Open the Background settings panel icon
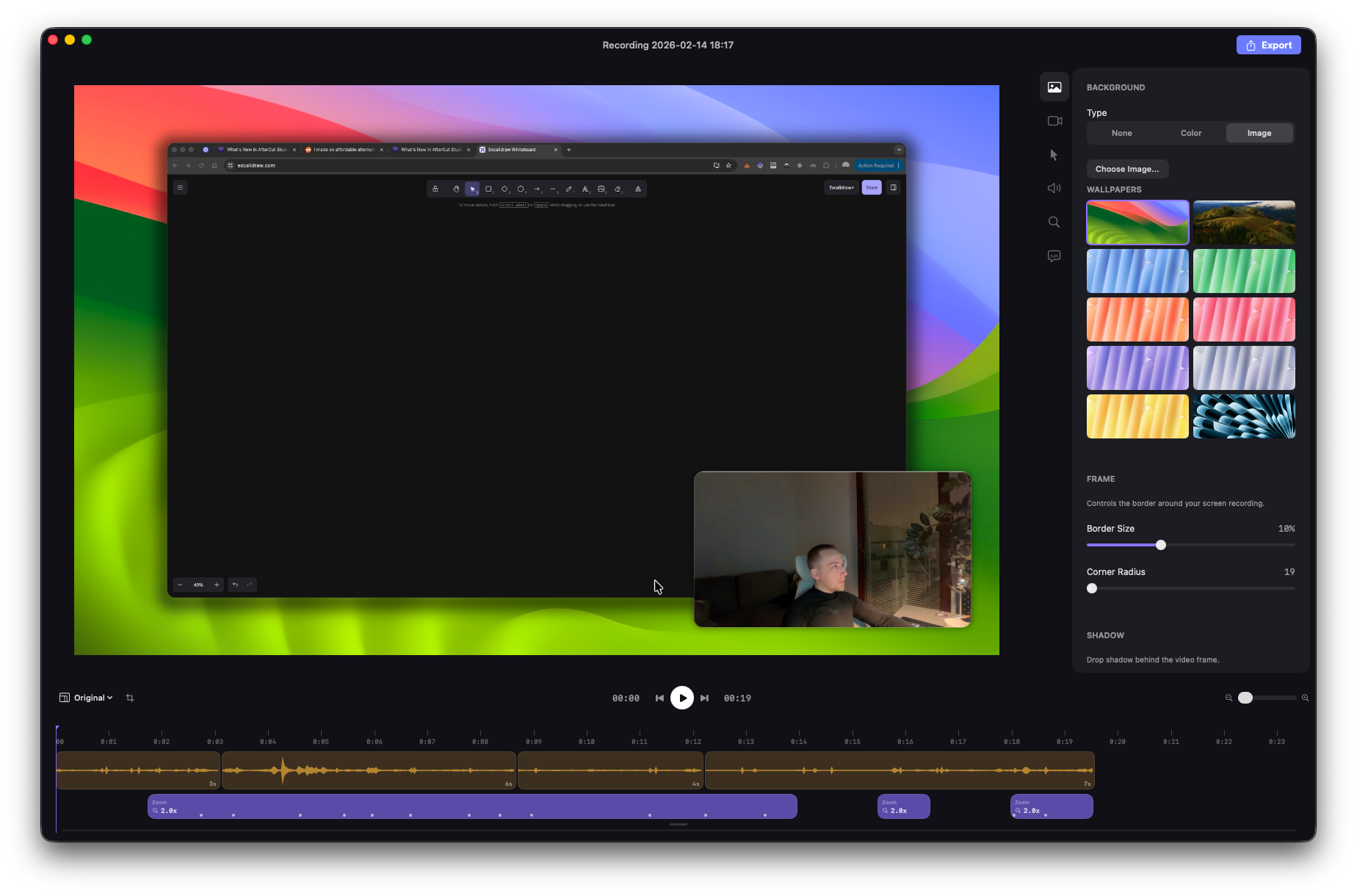Image resolution: width=1357 pixels, height=896 pixels. (1054, 87)
